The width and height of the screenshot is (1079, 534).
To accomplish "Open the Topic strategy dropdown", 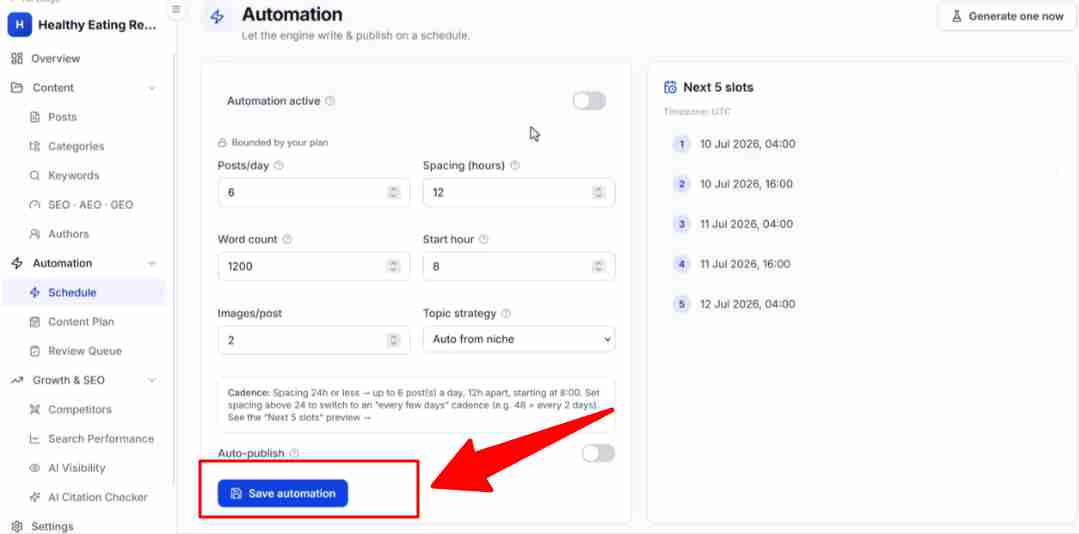I will click(519, 339).
